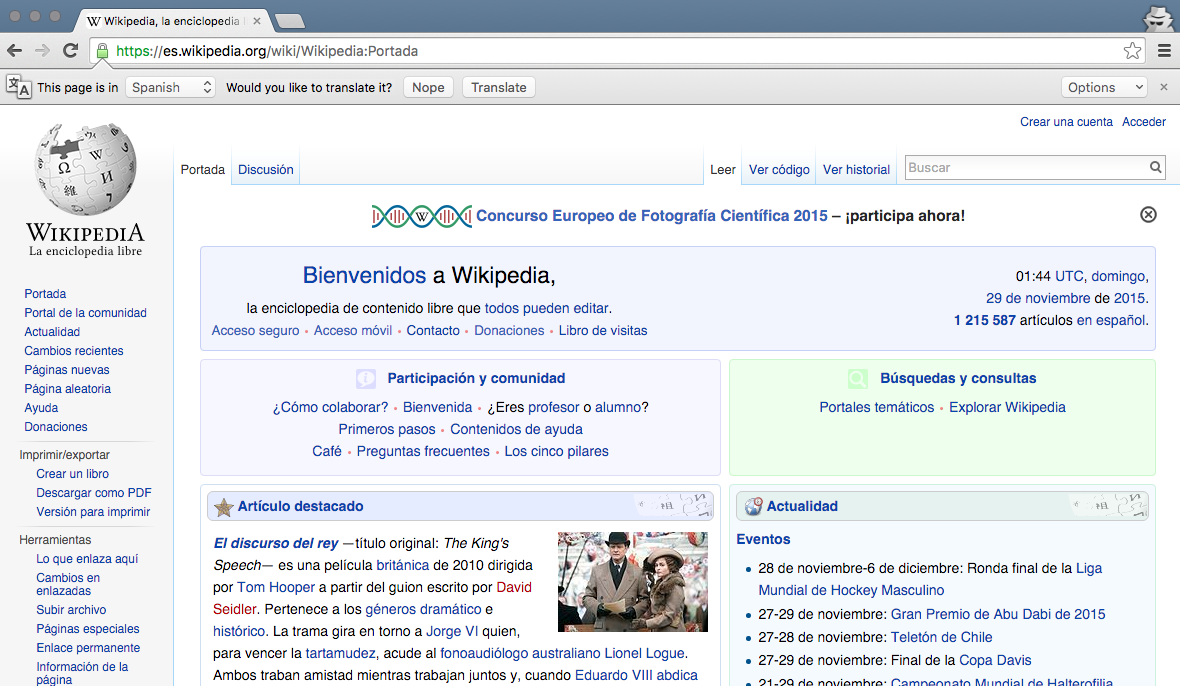Screen dimensions: 1180x686
Task: Open a new browser tab
Action: [x=290, y=21]
